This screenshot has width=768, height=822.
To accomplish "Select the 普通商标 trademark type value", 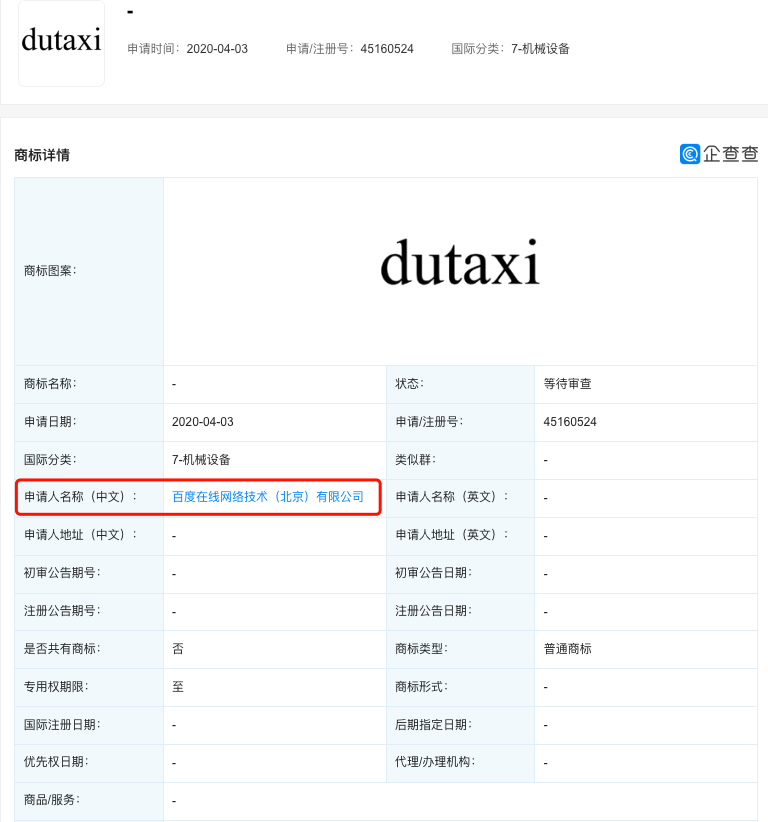I will [567, 649].
